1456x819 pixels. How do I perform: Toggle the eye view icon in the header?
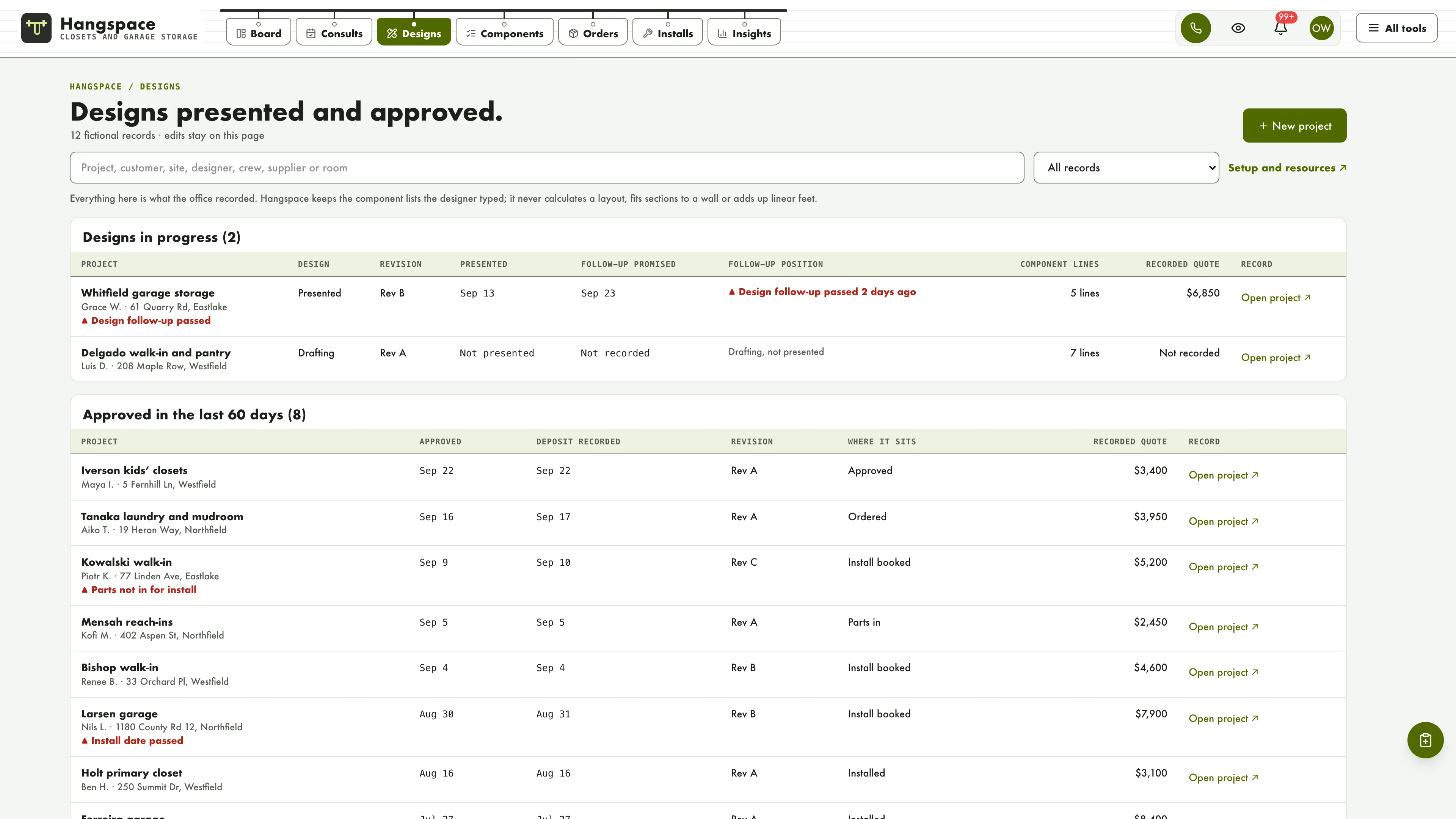pyautogui.click(x=1238, y=28)
